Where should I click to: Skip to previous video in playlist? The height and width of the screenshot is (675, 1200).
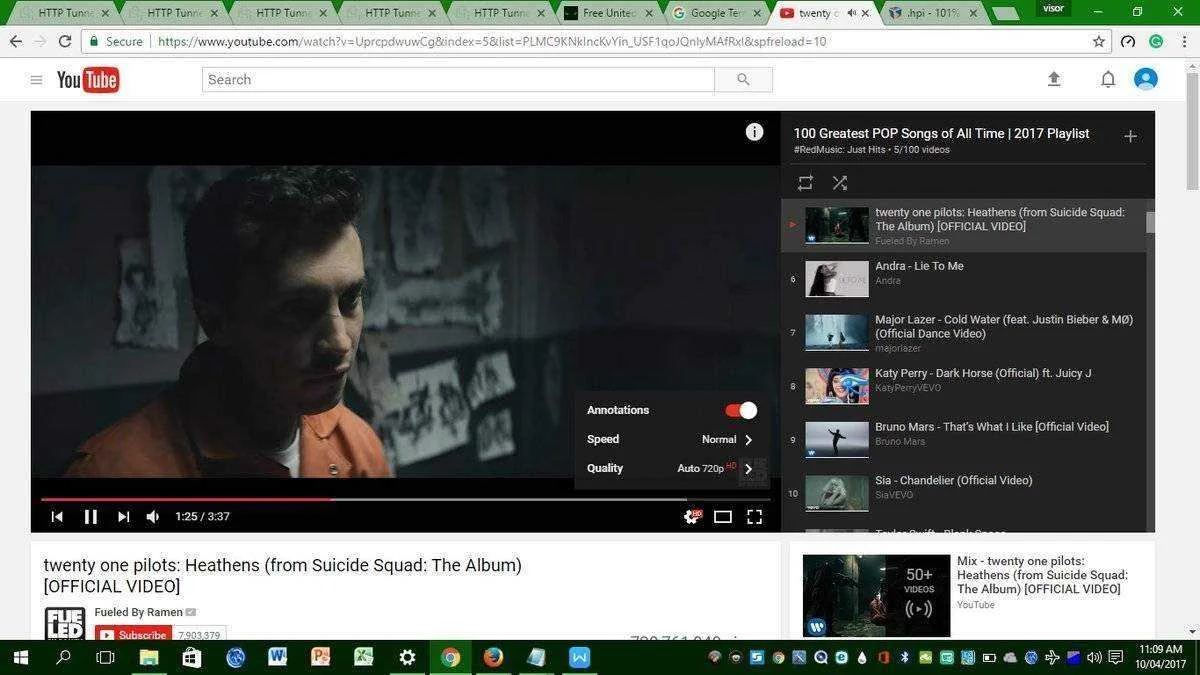tap(57, 517)
